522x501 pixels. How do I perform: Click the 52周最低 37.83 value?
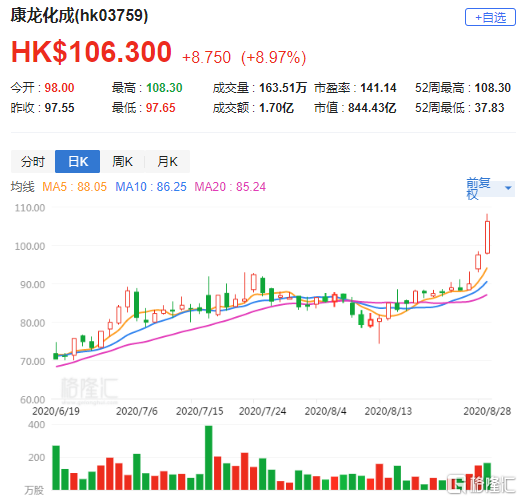point(460,108)
